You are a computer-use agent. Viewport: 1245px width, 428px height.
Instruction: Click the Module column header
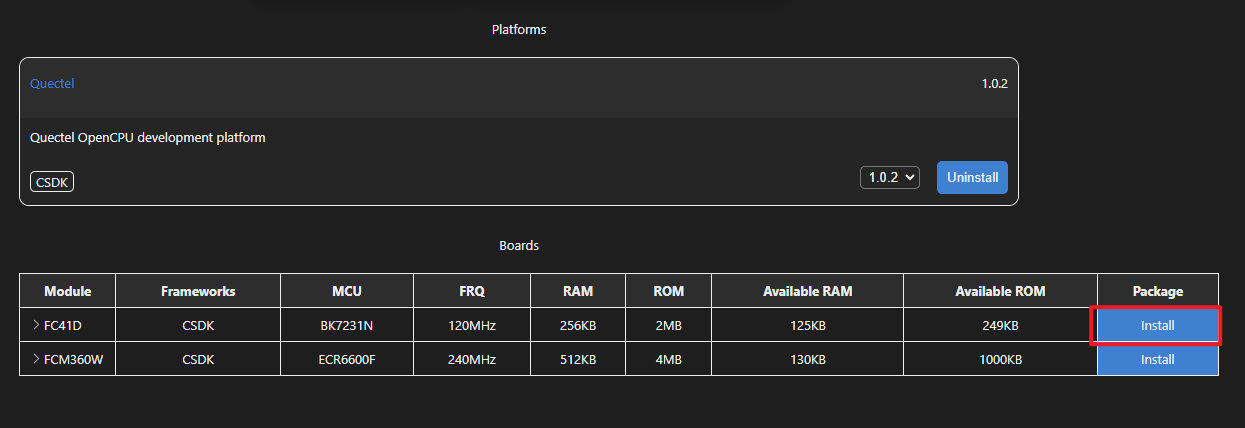point(68,291)
